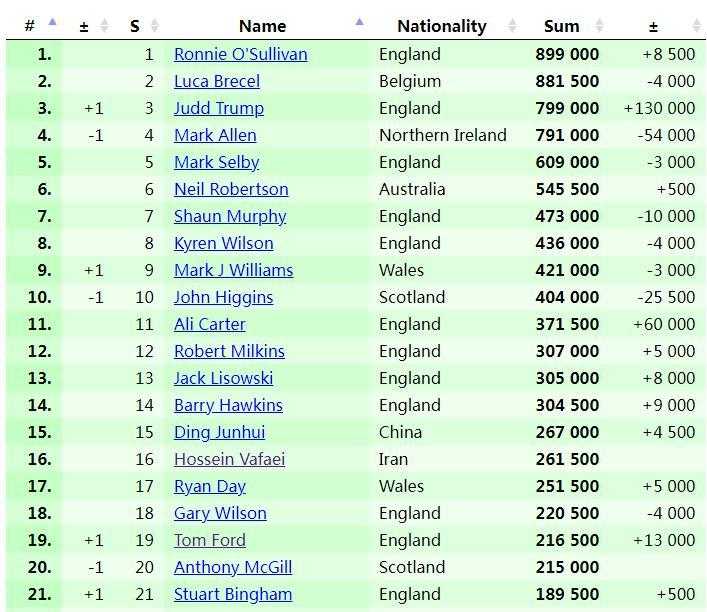Image resolution: width=707 pixels, height=612 pixels.
Task: Click the Kyren Wilson link
Action: [223, 243]
